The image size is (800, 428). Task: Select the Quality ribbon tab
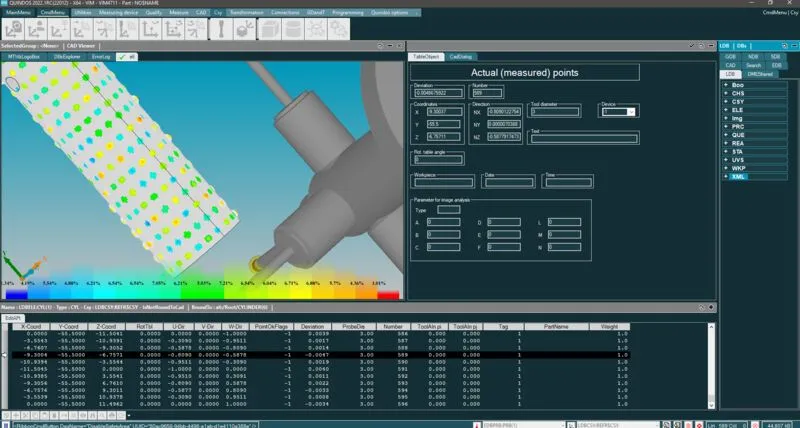coord(154,12)
